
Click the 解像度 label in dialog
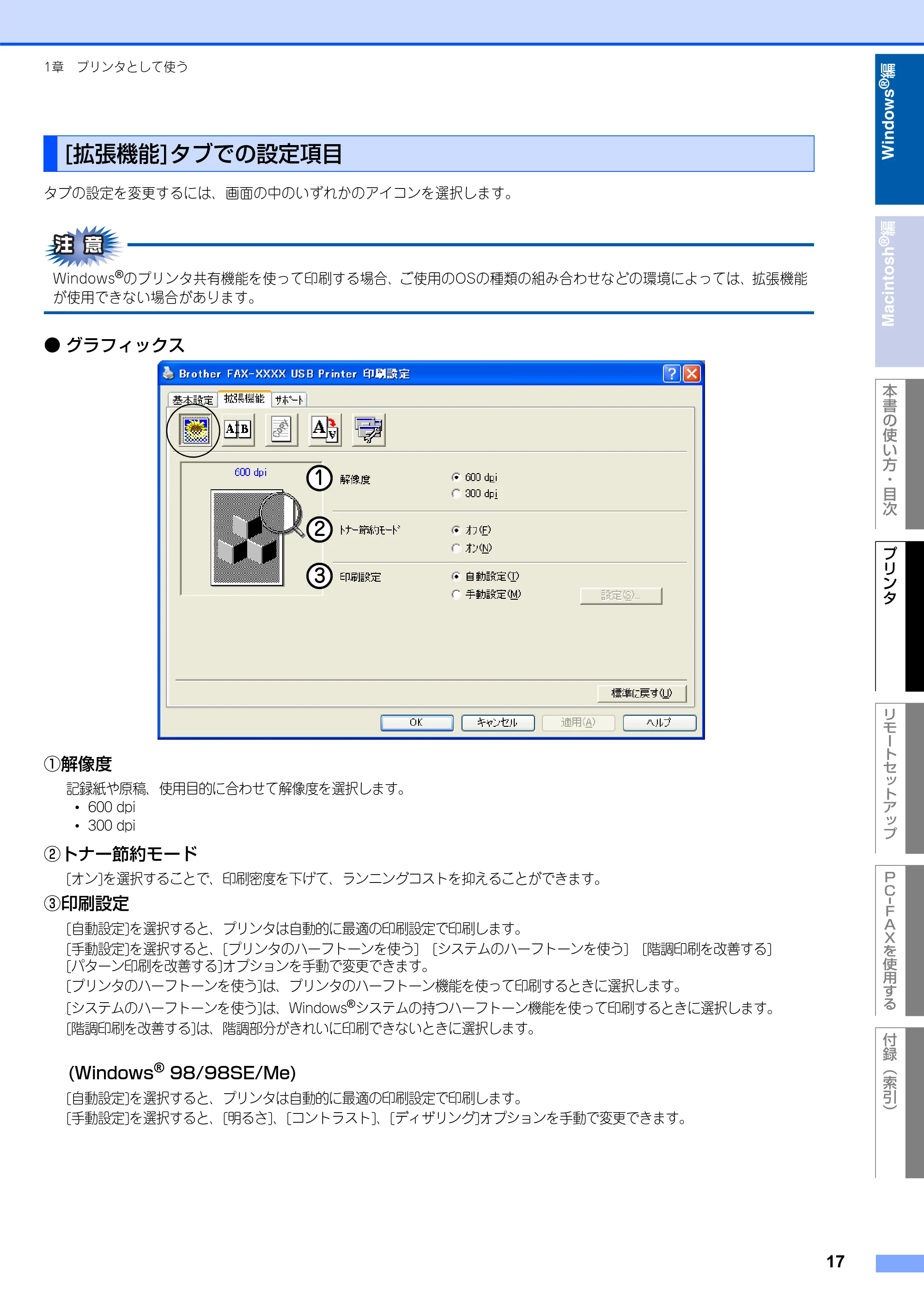355,480
